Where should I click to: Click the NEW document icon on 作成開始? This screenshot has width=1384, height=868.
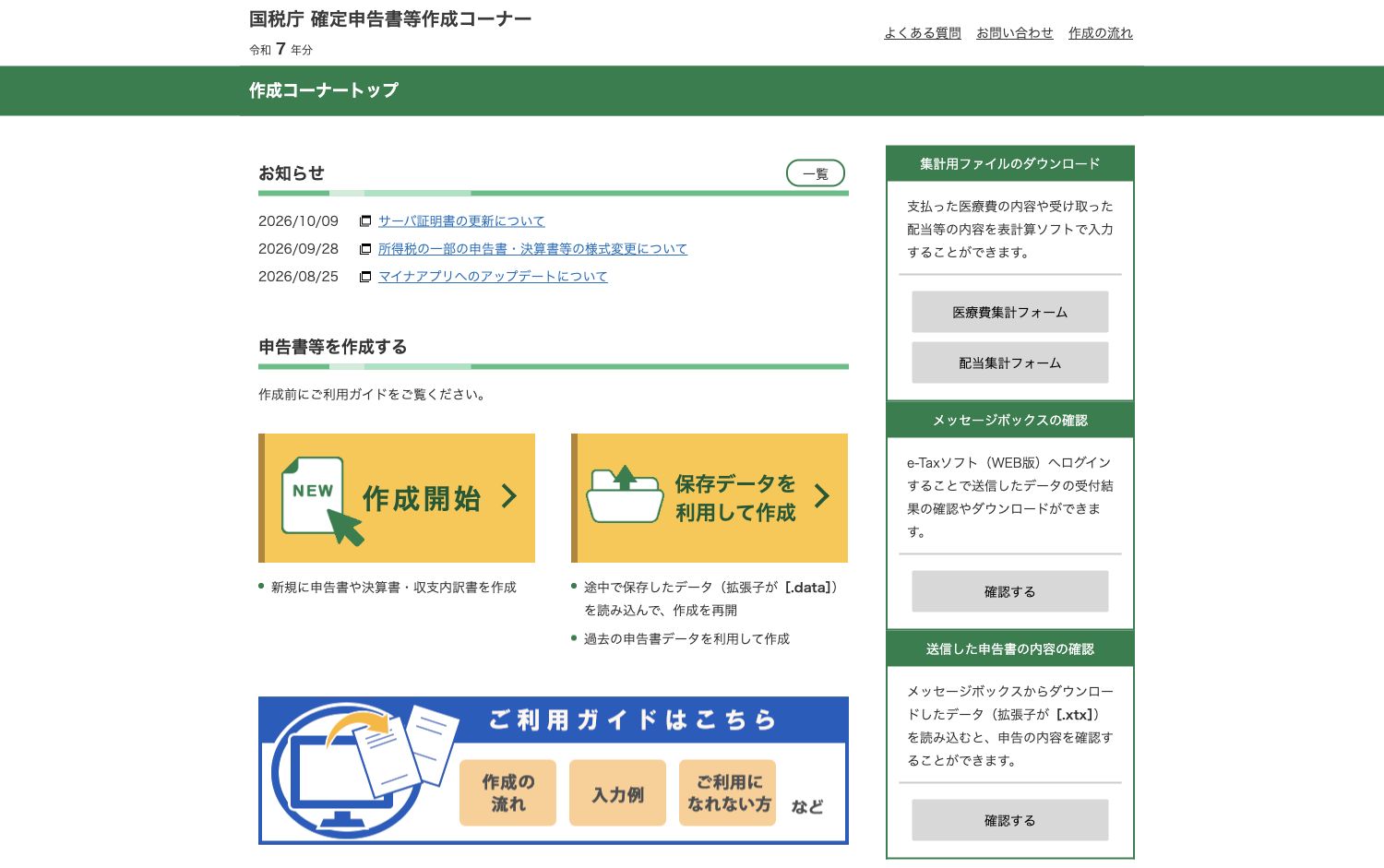tap(321, 500)
